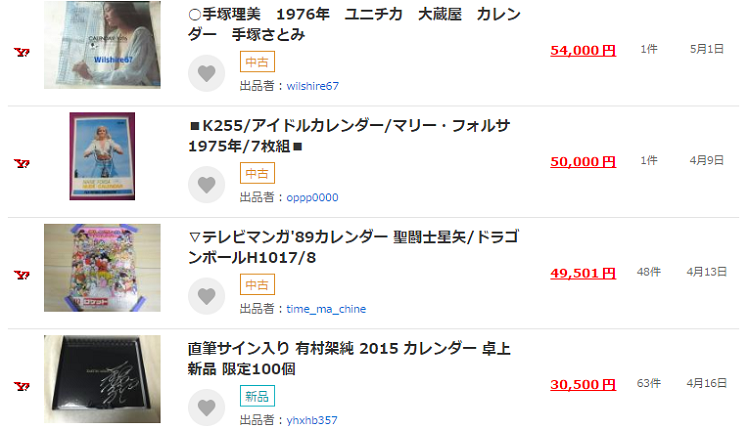Click Yahoo icon beside 有村架純 listing

click(21, 386)
